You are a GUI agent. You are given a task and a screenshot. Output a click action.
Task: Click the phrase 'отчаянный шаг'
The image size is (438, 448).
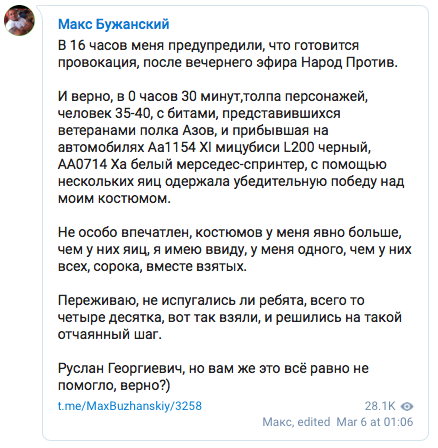110,334
